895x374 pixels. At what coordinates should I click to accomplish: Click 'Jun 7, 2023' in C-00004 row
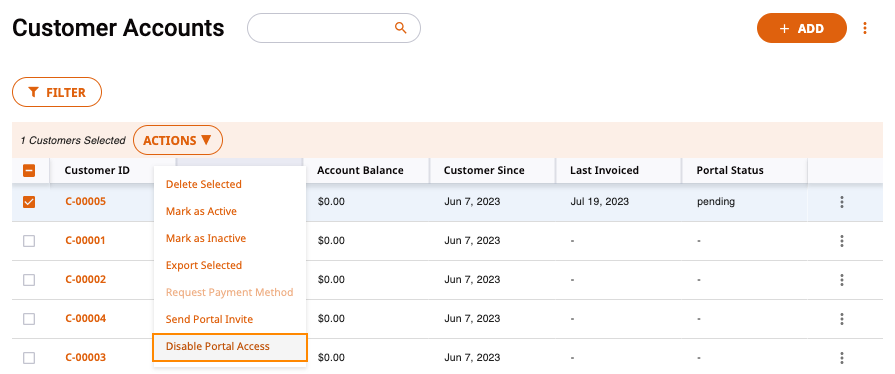(472, 318)
